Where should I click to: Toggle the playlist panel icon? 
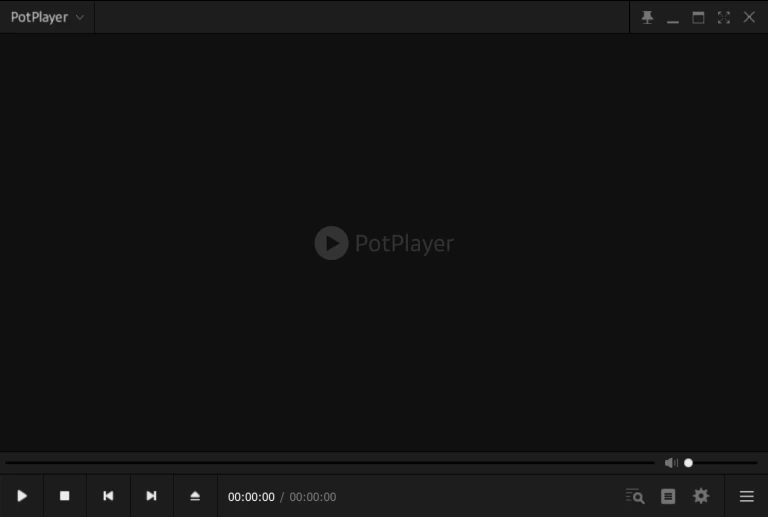[668, 496]
